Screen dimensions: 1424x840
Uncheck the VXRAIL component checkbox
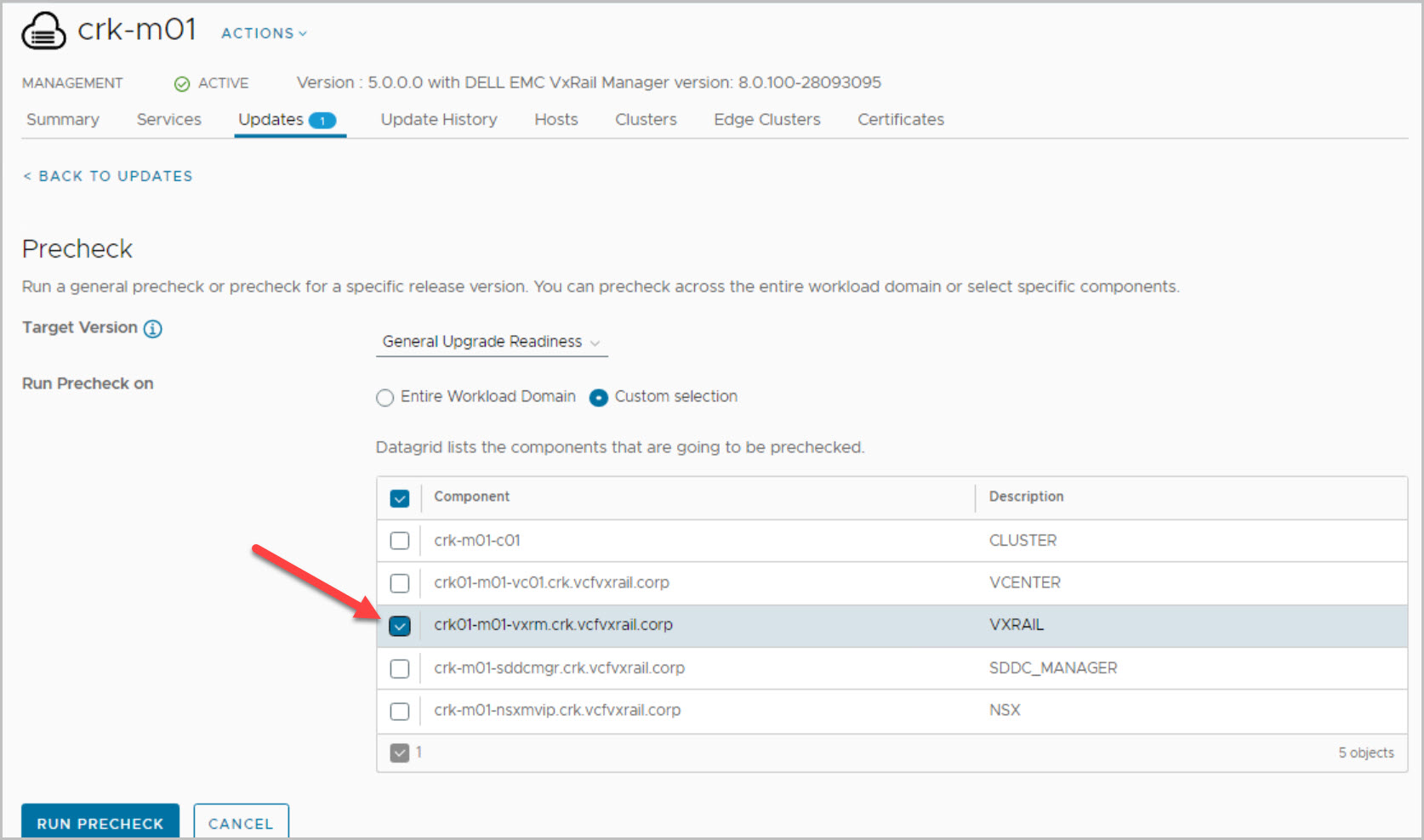pyautogui.click(x=399, y=626)
